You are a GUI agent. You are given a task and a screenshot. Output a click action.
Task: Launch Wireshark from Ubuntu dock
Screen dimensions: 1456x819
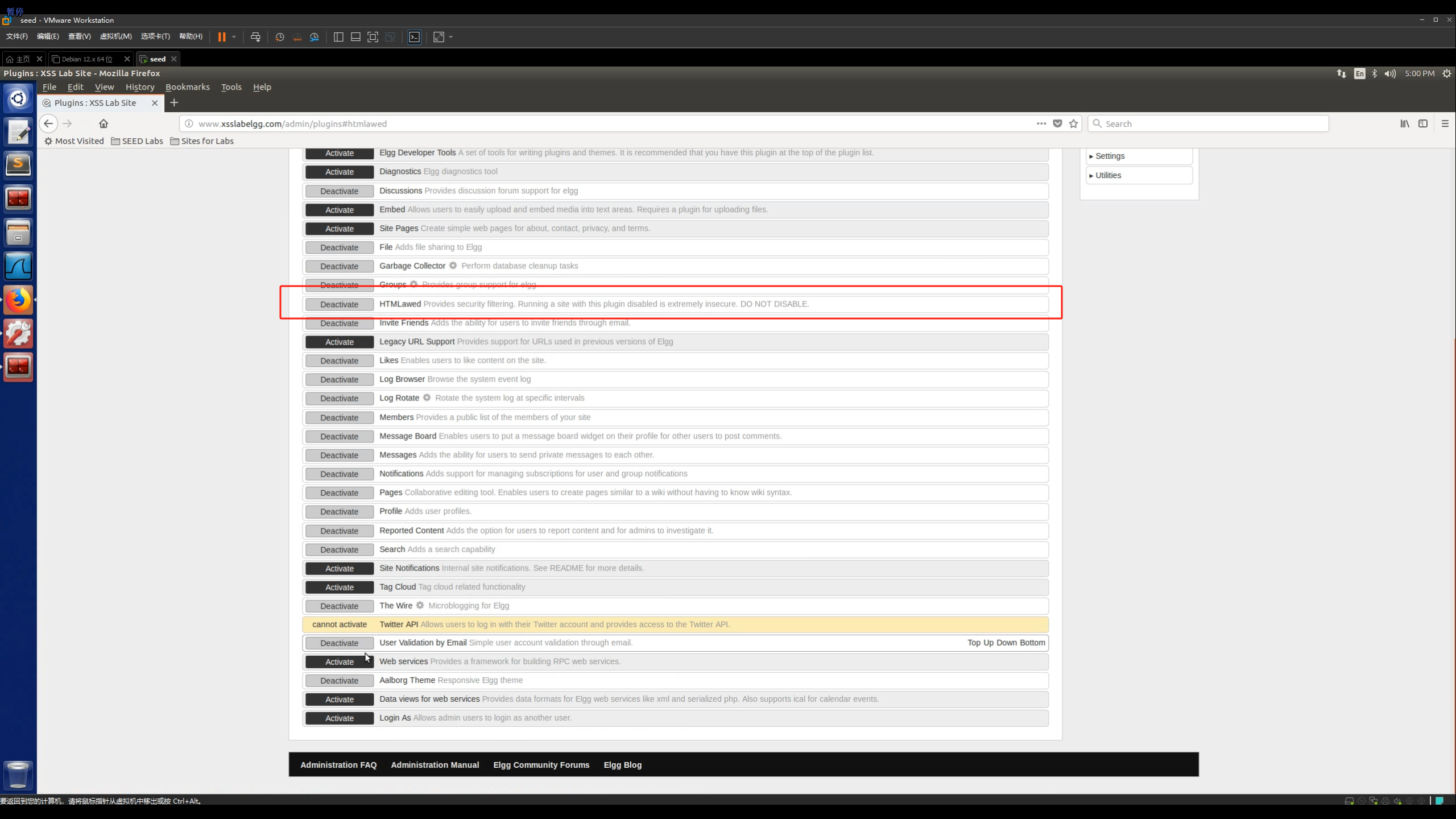(18, 266)
